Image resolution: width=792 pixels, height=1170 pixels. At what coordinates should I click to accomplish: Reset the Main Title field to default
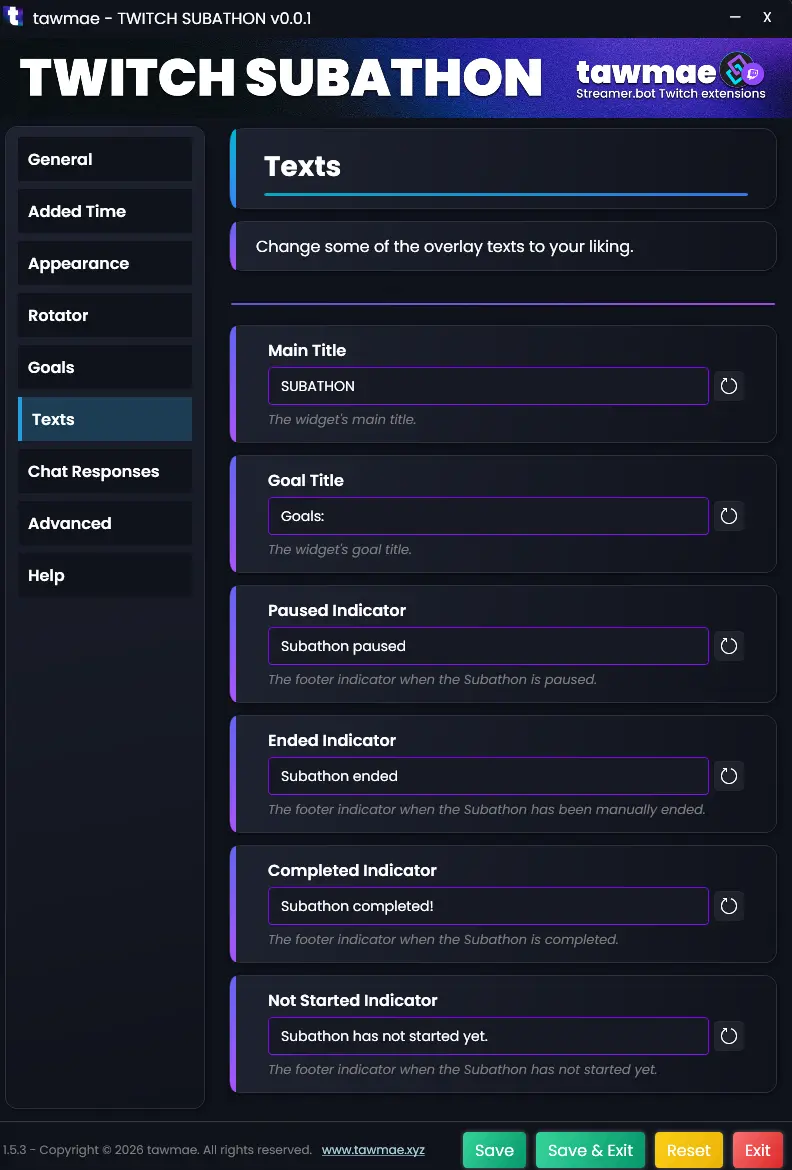(x=729, y=386)
